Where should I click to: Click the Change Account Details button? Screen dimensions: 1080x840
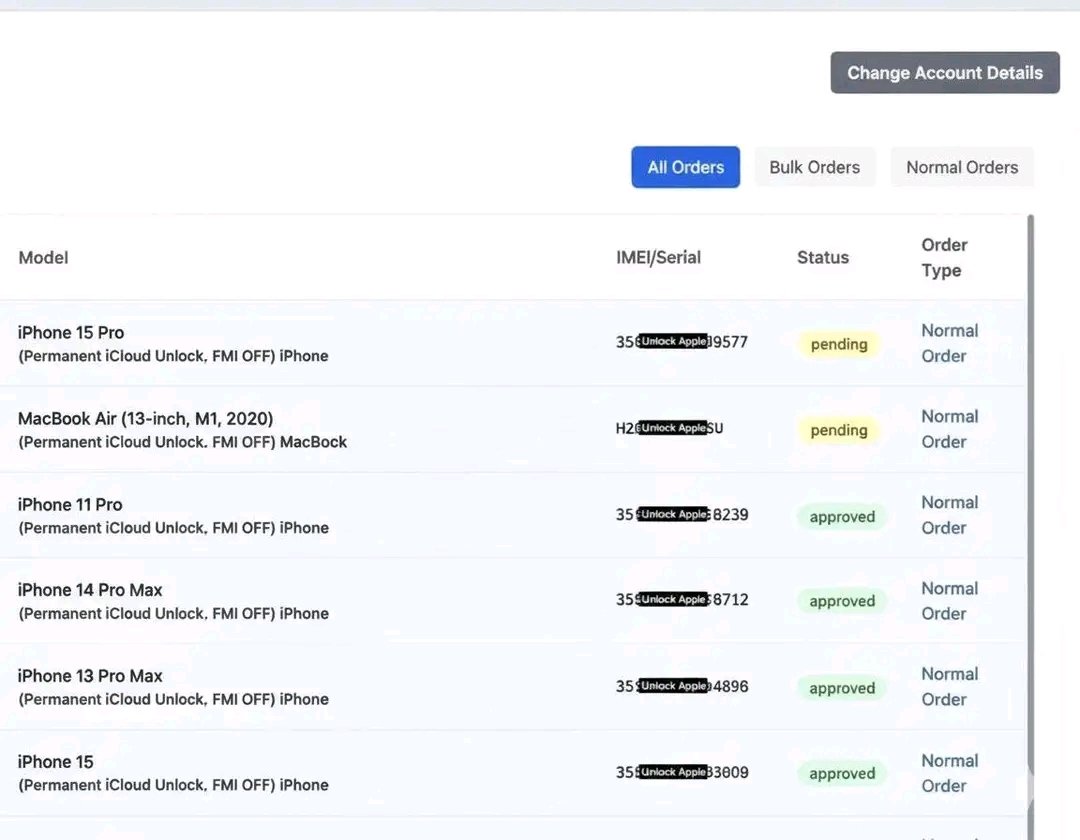coord(944,72)
